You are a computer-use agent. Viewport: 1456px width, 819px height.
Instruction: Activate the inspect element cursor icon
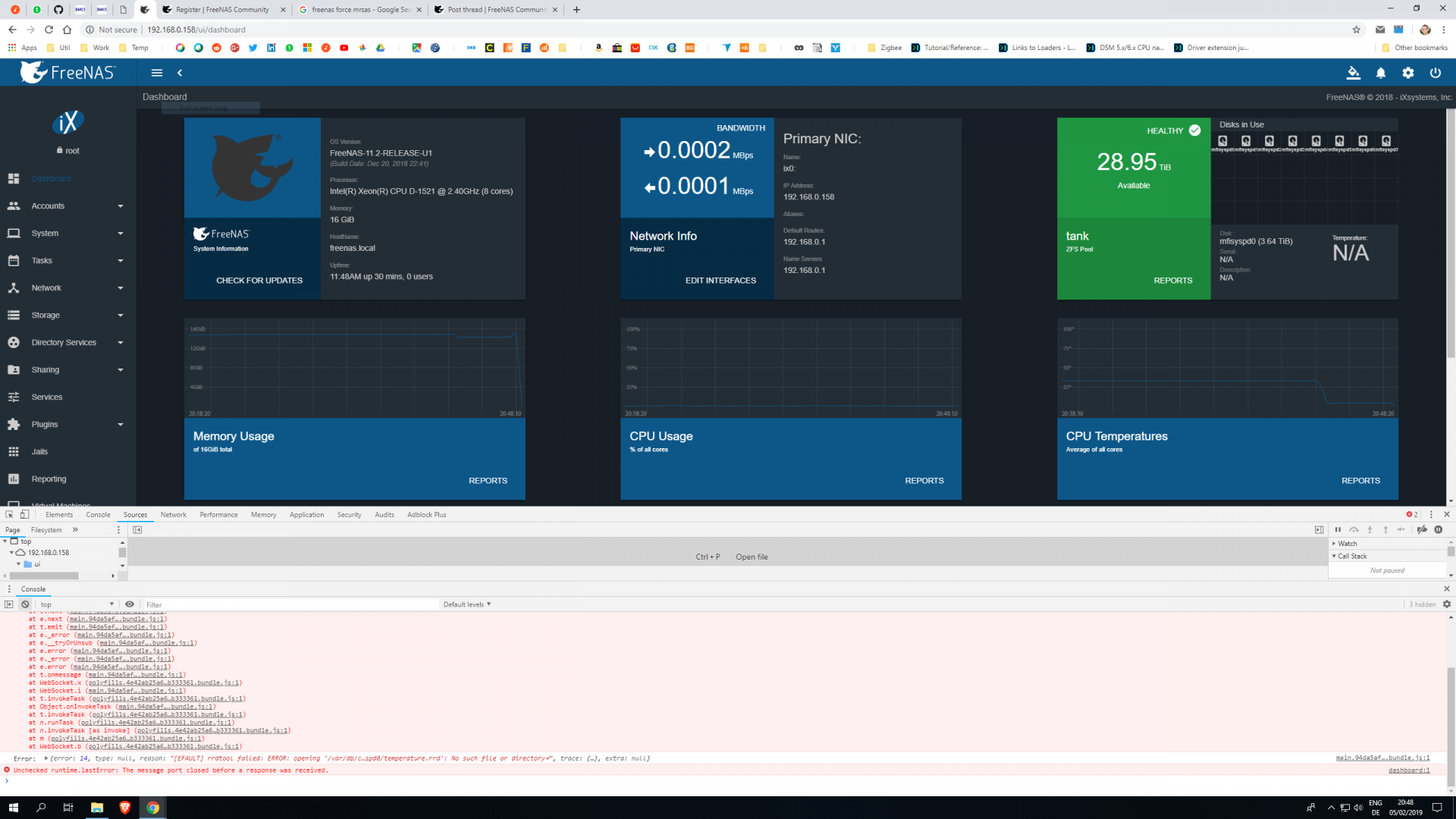(10, 515)
